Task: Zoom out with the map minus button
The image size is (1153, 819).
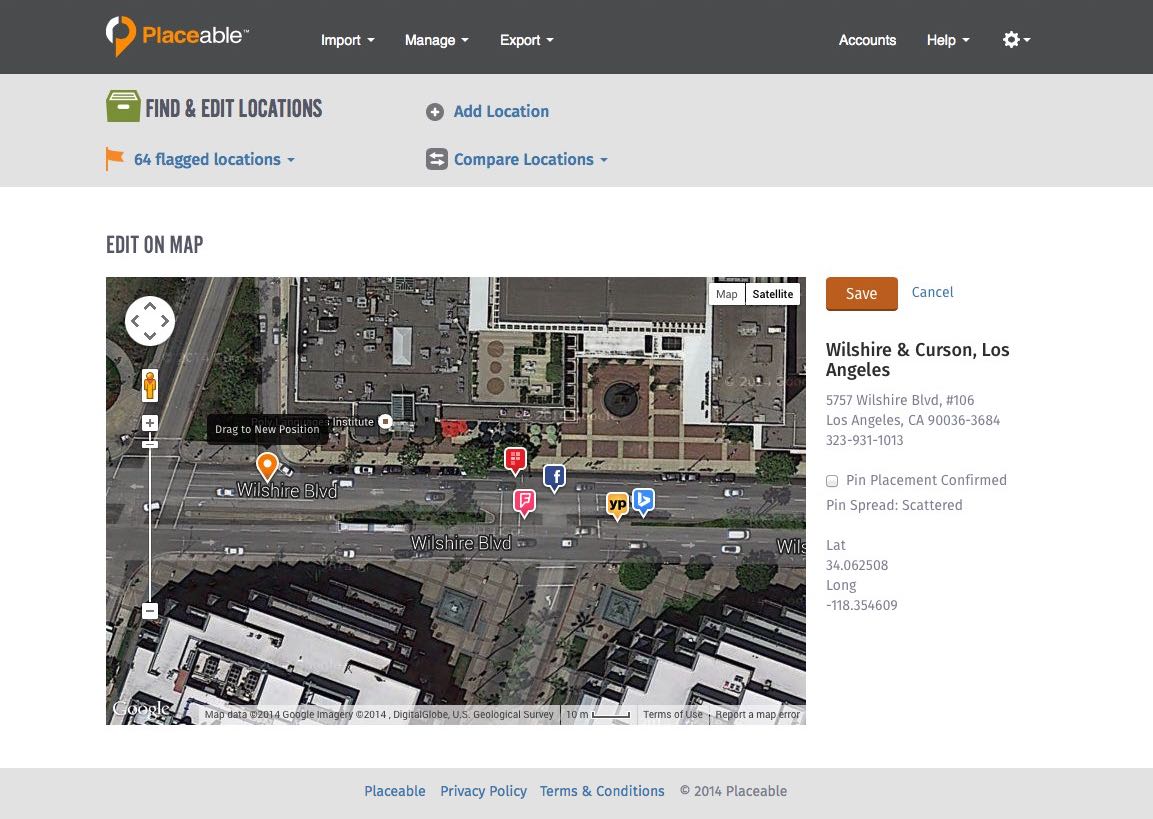Action: coord(150,610)
